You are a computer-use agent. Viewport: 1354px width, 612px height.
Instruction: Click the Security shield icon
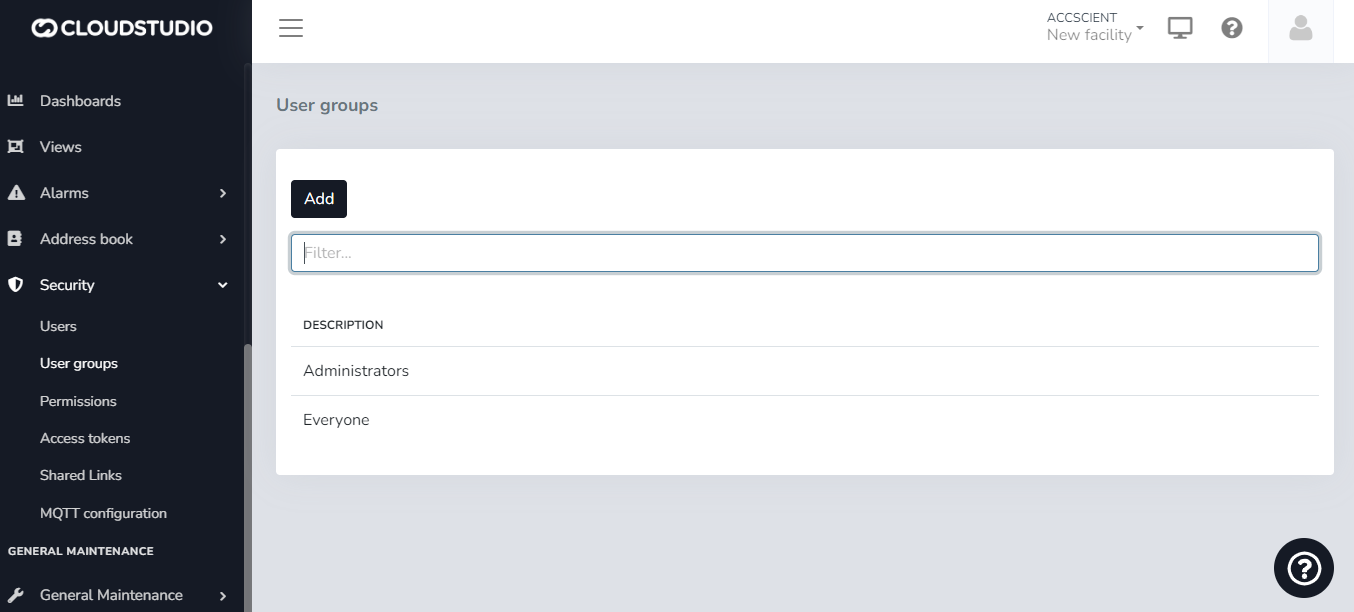[x=15, y=285]
